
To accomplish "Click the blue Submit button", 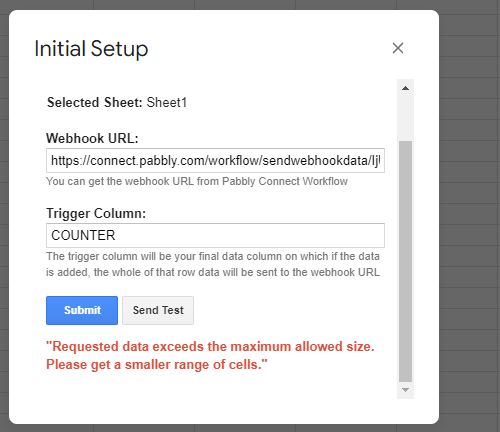I will tap(82, 310).
